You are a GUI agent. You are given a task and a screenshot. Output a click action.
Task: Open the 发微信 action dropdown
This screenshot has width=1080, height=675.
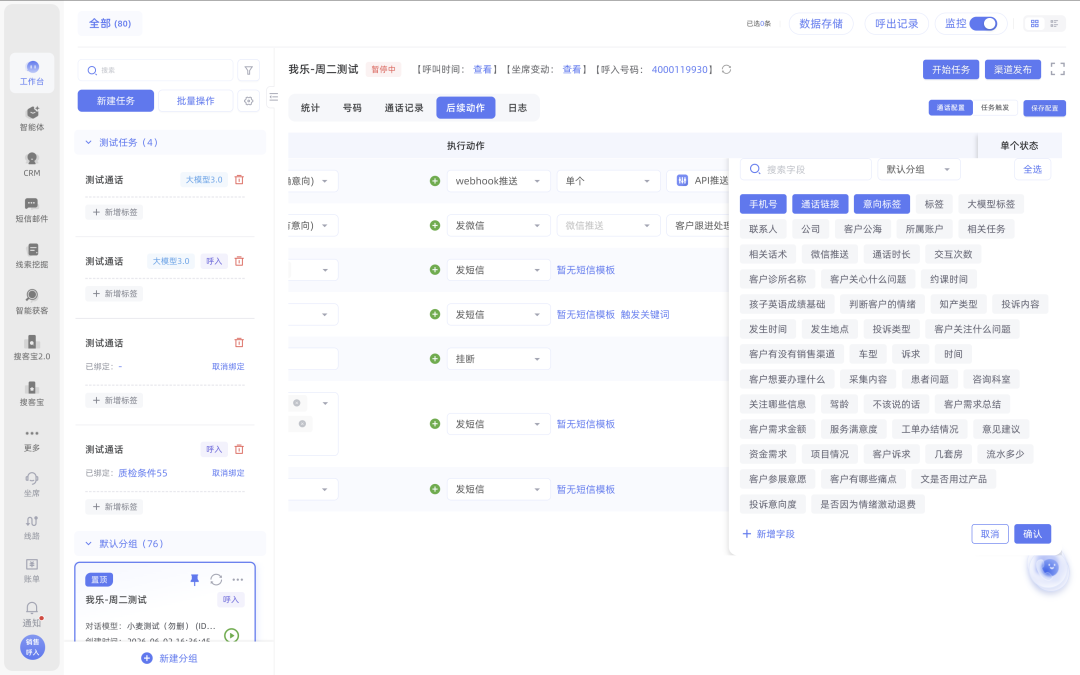(499, 226)
